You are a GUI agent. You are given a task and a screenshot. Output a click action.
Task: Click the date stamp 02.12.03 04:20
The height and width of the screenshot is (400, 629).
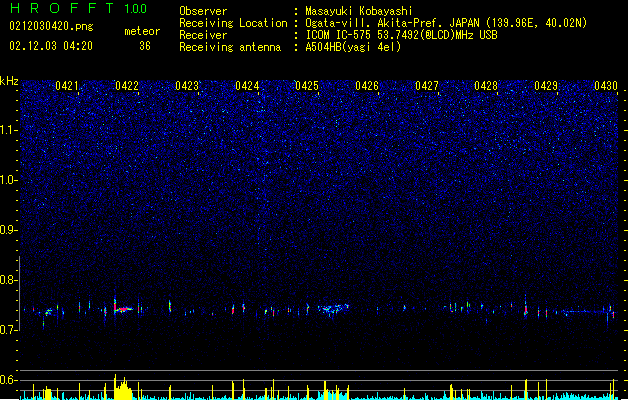51,46
